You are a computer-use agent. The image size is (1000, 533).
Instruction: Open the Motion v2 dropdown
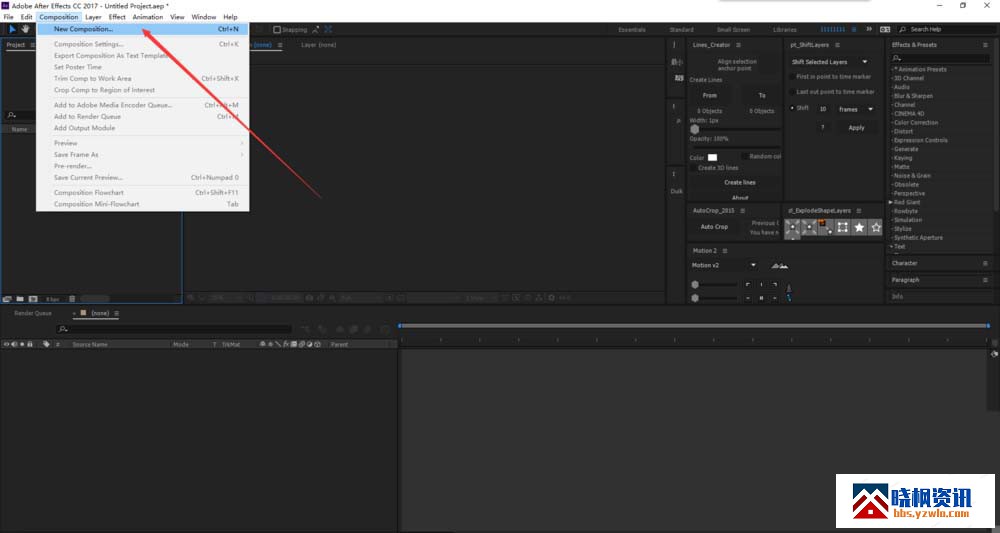click(x=724, y=265)
